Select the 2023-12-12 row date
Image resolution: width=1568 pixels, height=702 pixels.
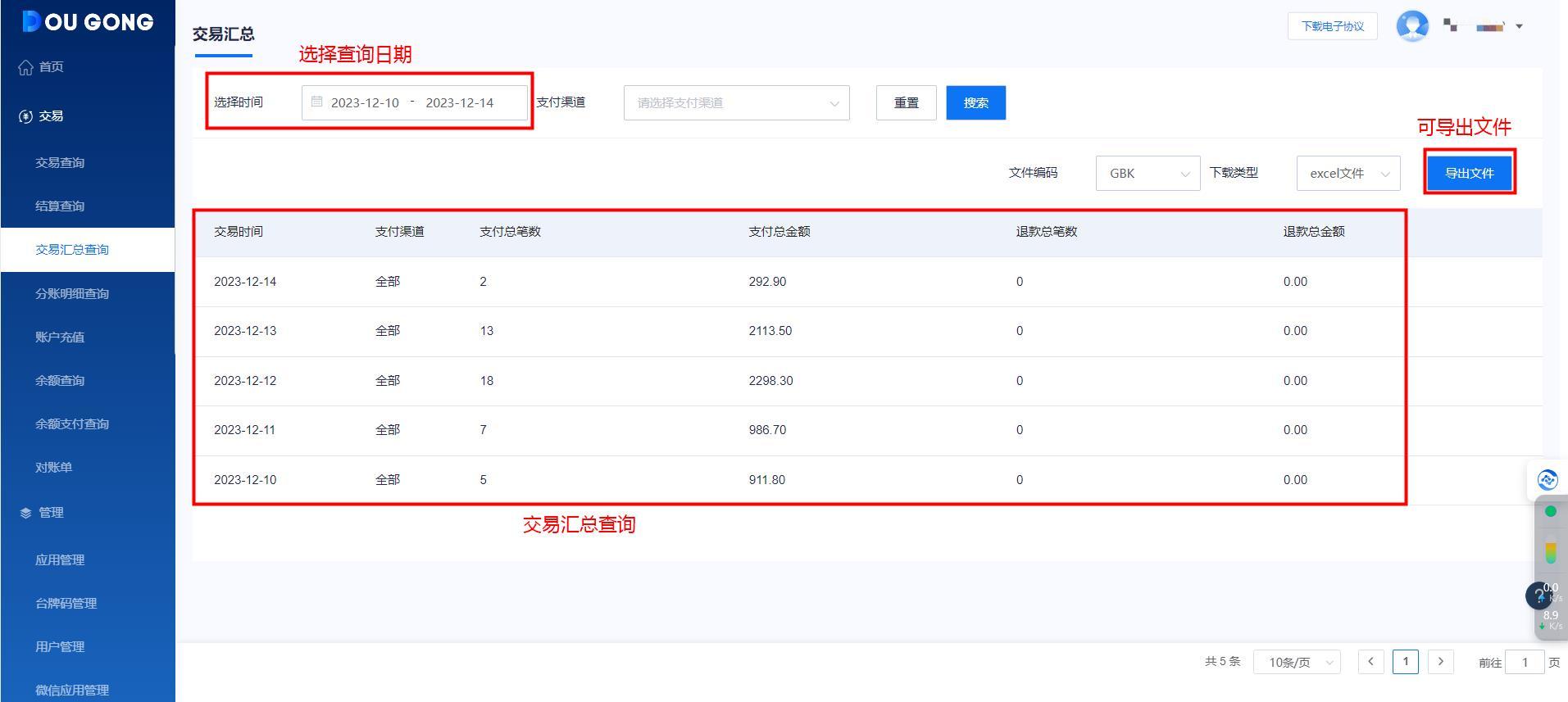coord(245,381)
